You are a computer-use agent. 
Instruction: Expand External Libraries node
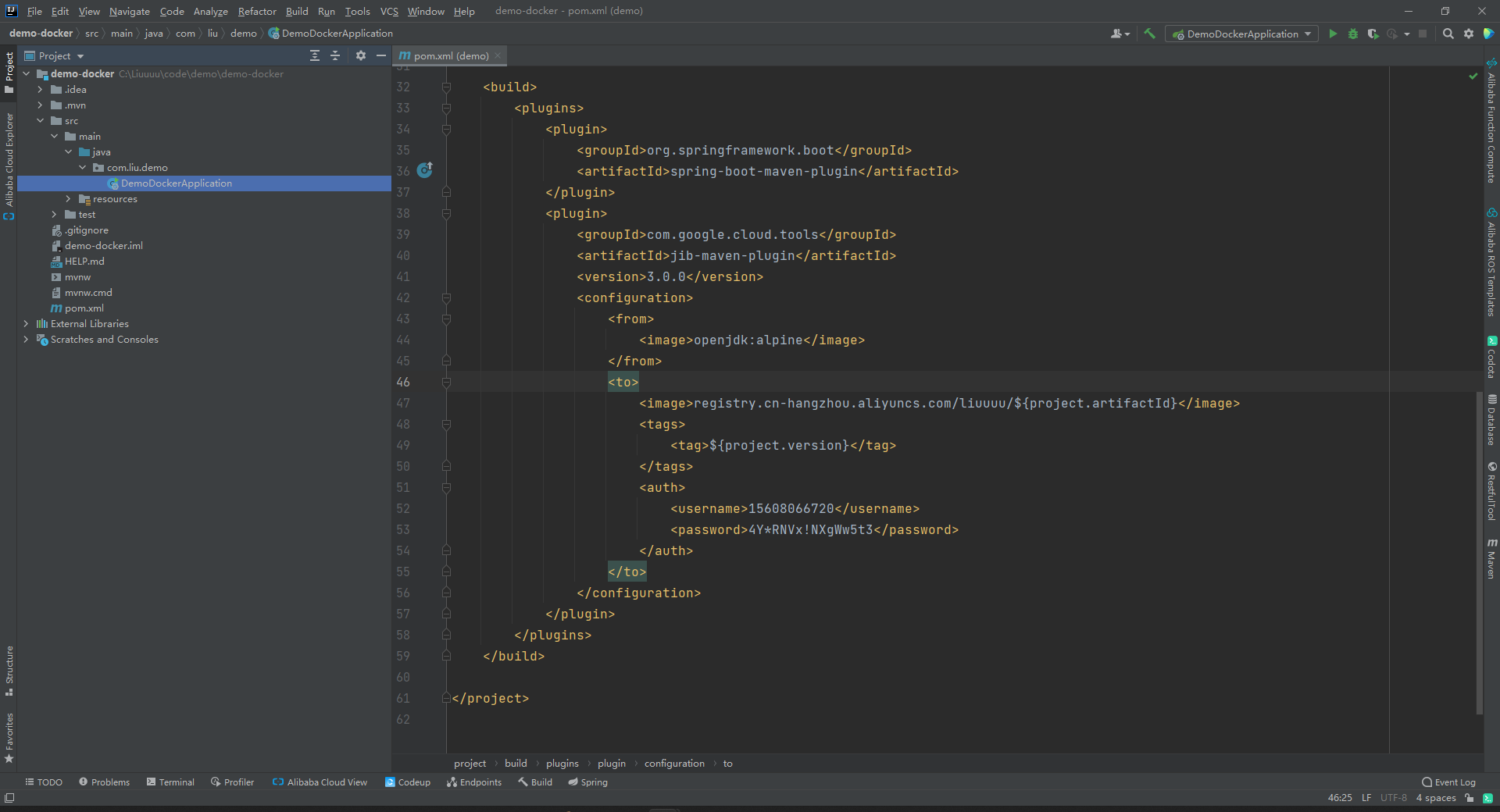click(x=26, y=324)
